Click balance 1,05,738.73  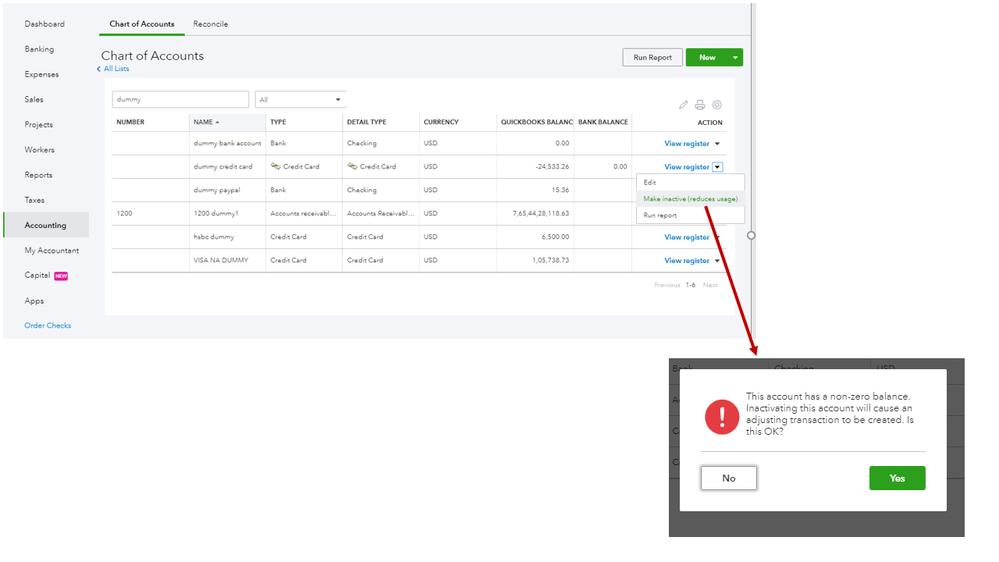(x=550, y=261)
